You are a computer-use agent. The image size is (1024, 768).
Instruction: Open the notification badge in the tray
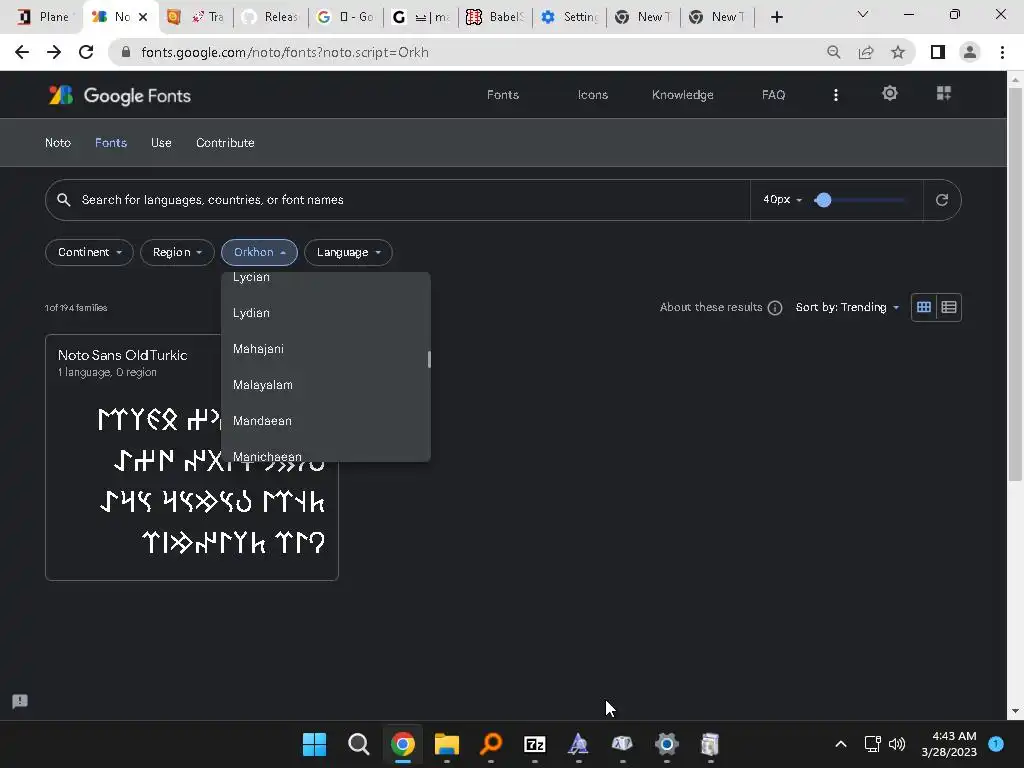coord(996,743)
